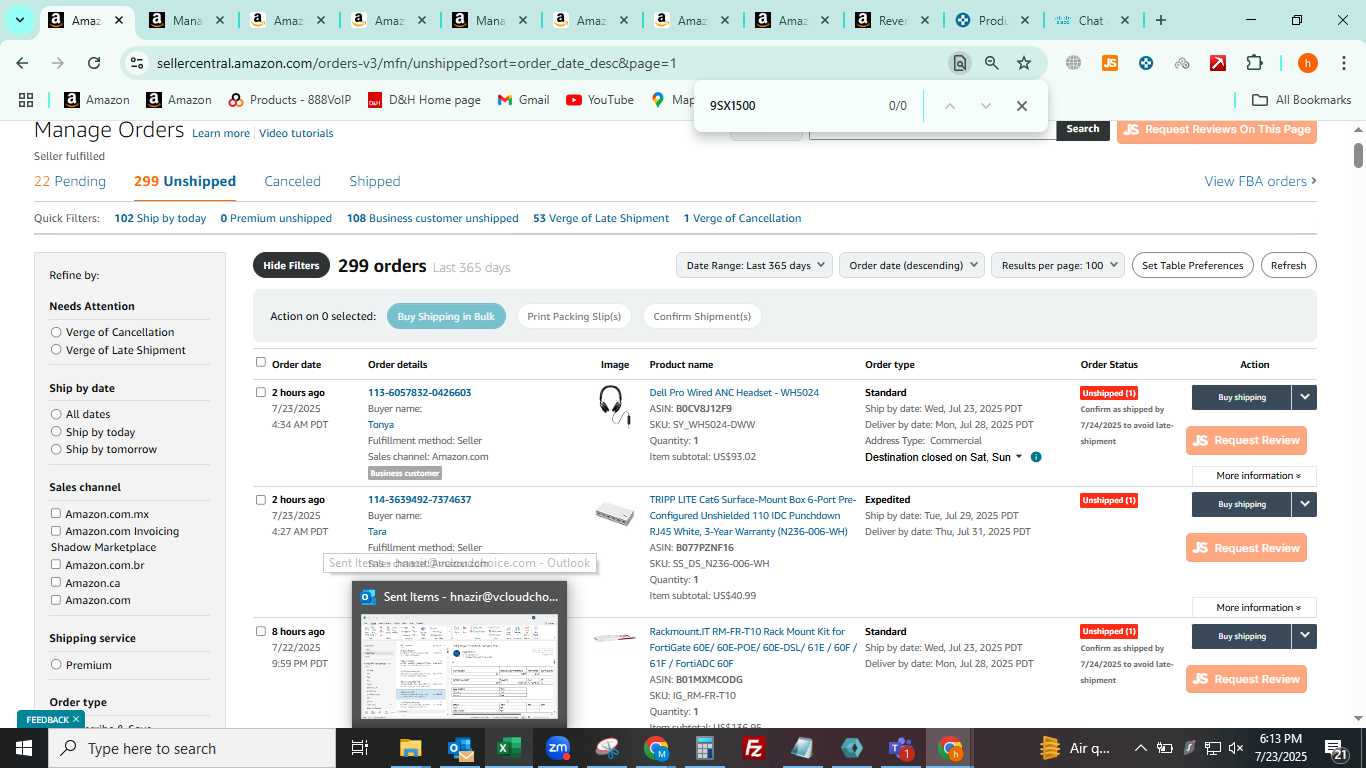
Task: Open Order date (descending) sort dropdown
Action: 911,265
